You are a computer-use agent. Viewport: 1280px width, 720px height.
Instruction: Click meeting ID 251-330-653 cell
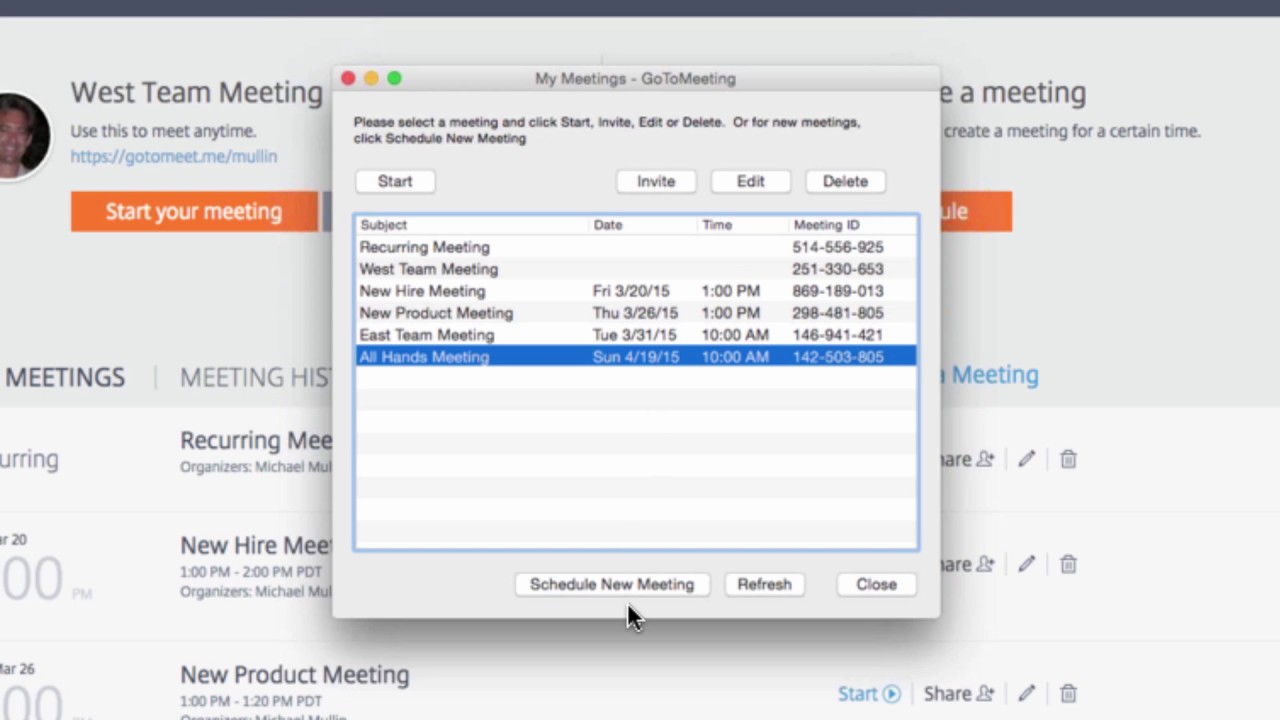[x=838, y=269]
